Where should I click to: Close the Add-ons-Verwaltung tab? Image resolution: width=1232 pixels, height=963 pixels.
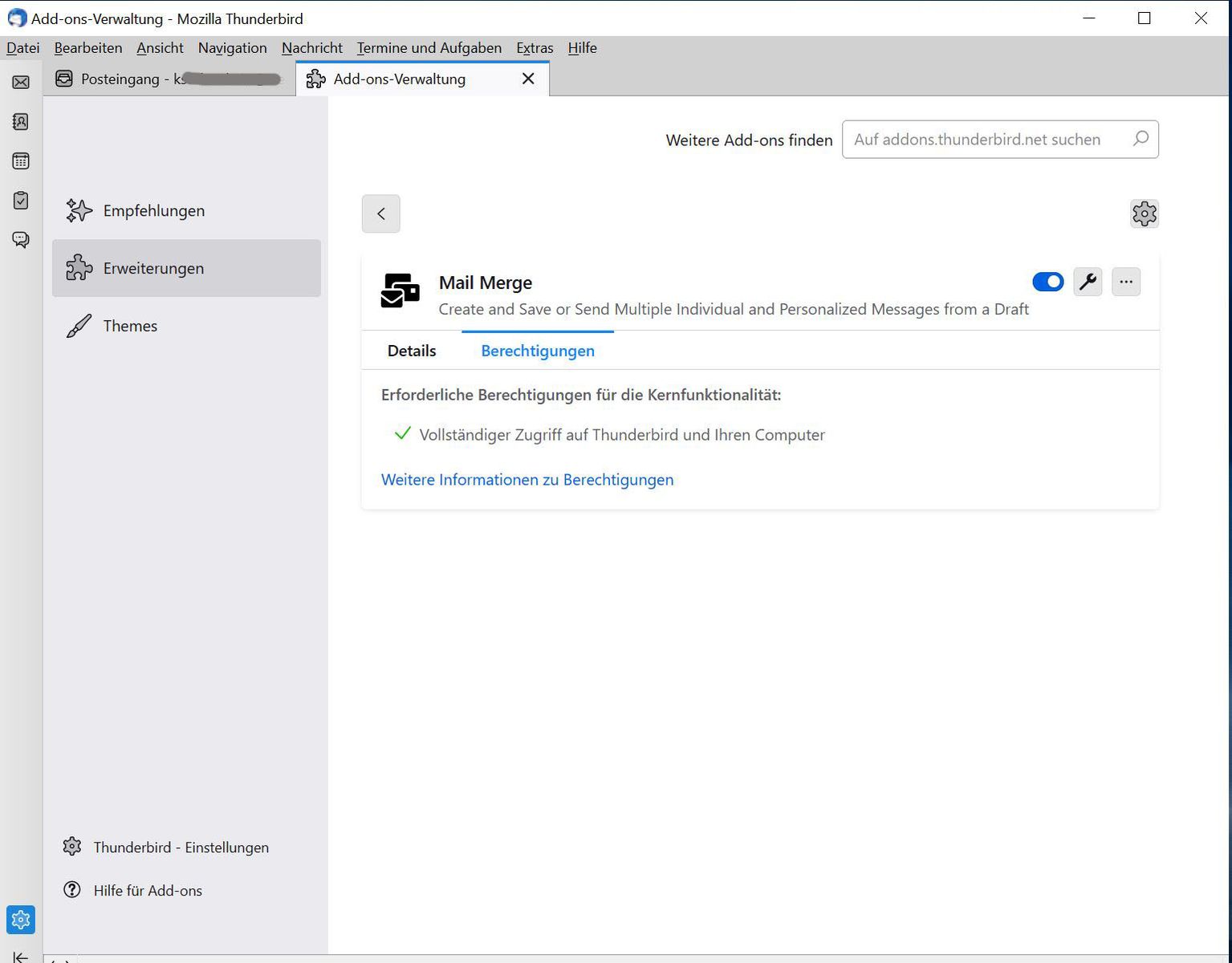[x=528, y=79]
